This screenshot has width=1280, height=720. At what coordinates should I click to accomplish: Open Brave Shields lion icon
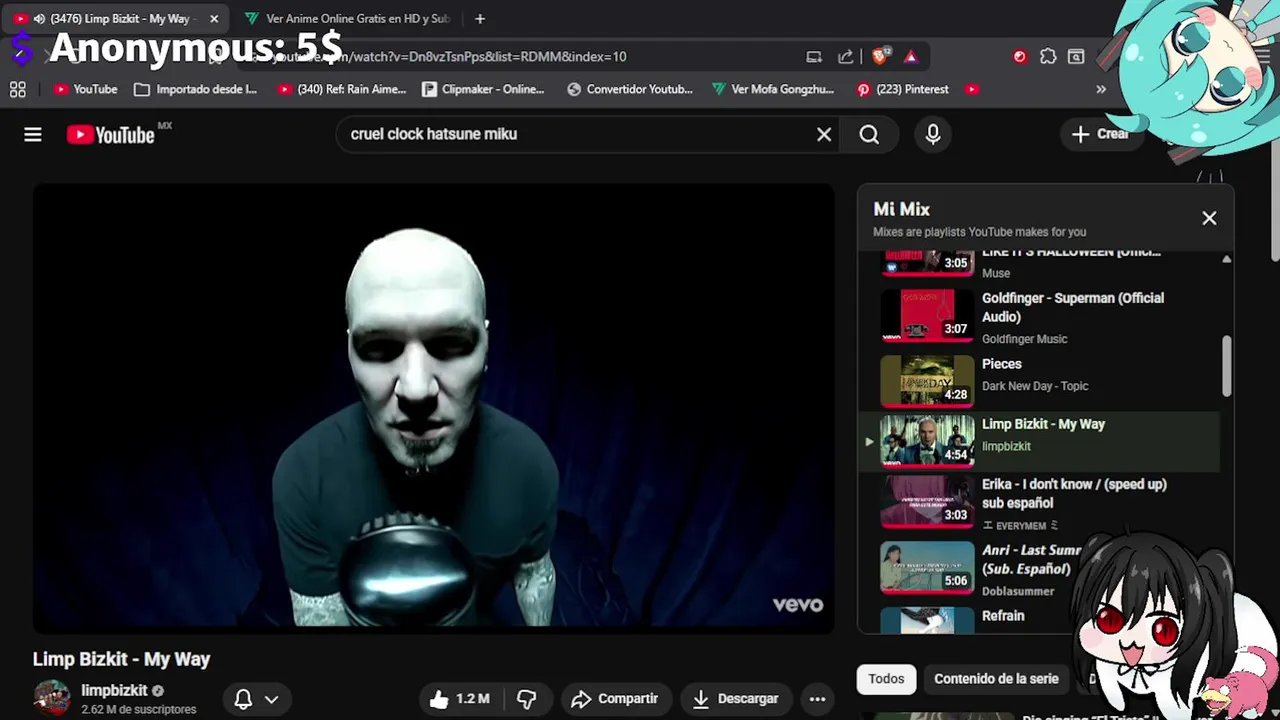[x=881, y=57]
